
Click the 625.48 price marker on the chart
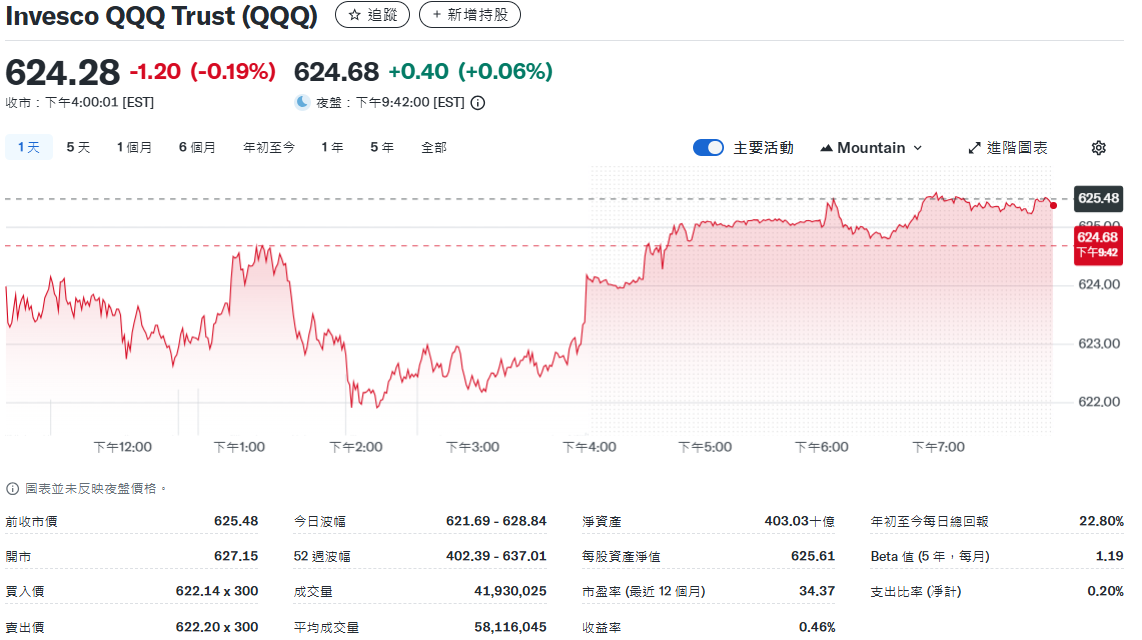[x=1097, y=199]
